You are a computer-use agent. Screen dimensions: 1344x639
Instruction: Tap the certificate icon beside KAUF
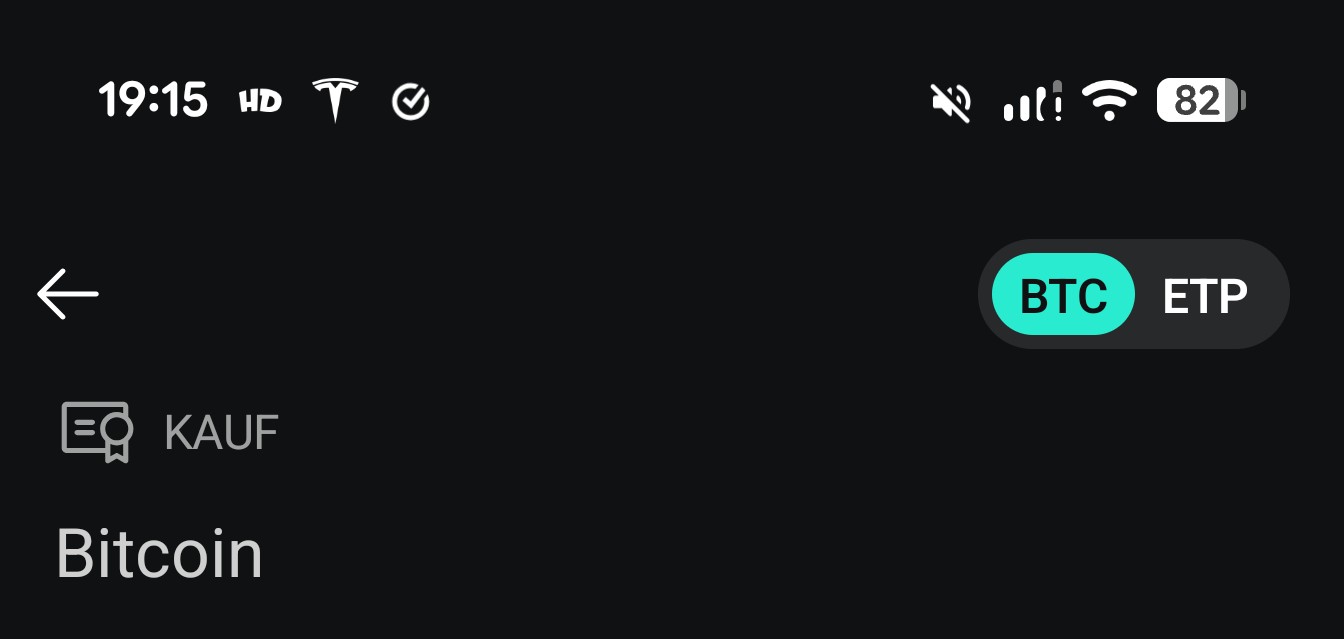97,432
